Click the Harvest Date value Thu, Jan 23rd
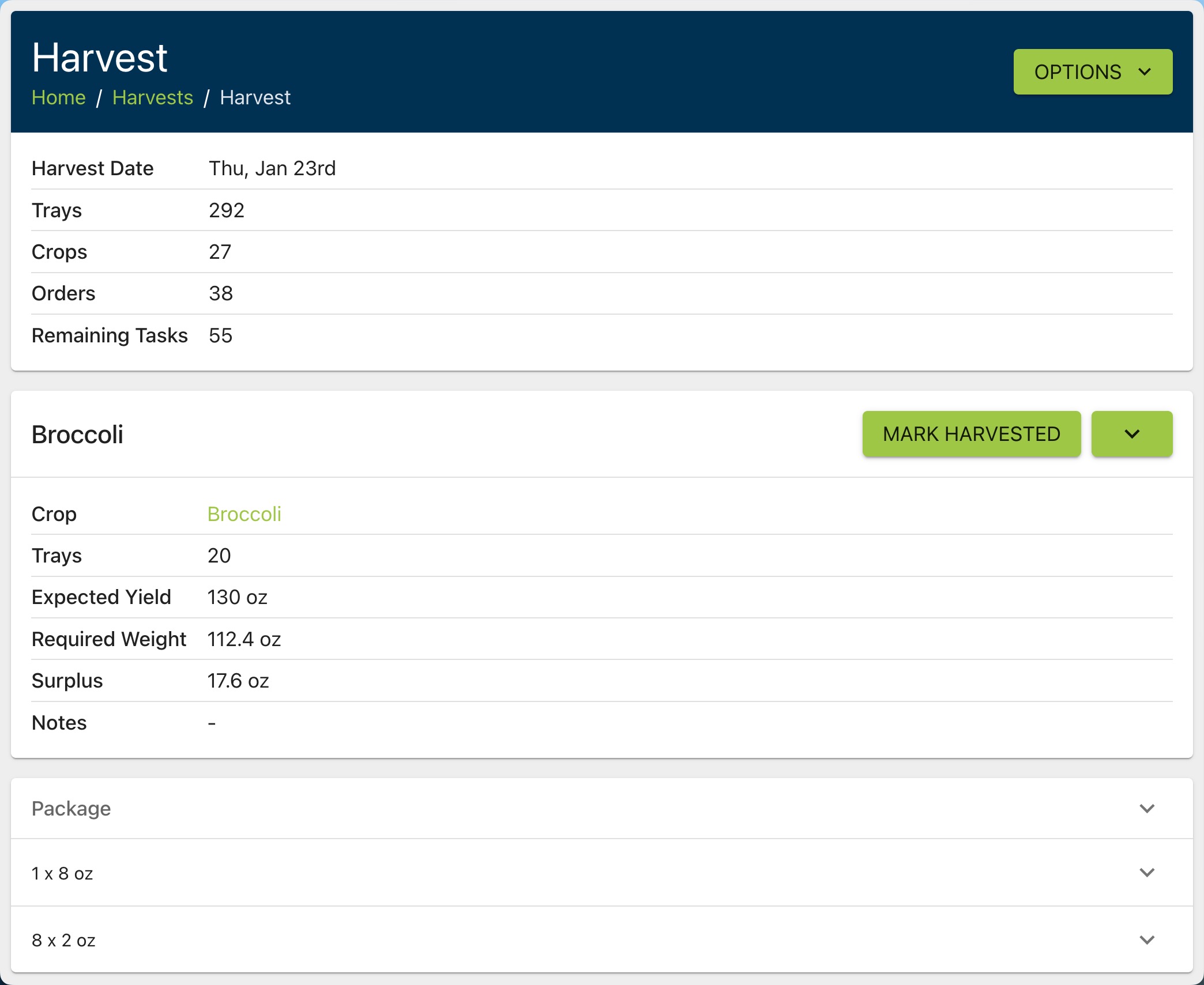The width and height of the screenshot is (1204, 985). [x=272, y=168]
